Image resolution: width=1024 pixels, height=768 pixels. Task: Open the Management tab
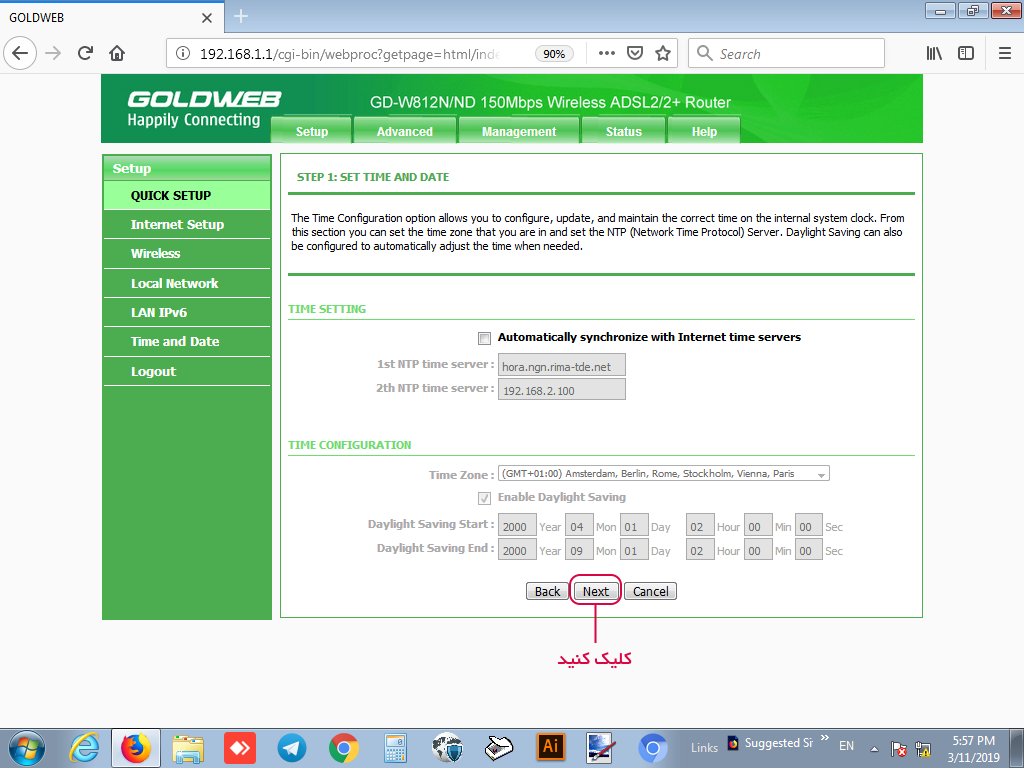tap(518, 131)
